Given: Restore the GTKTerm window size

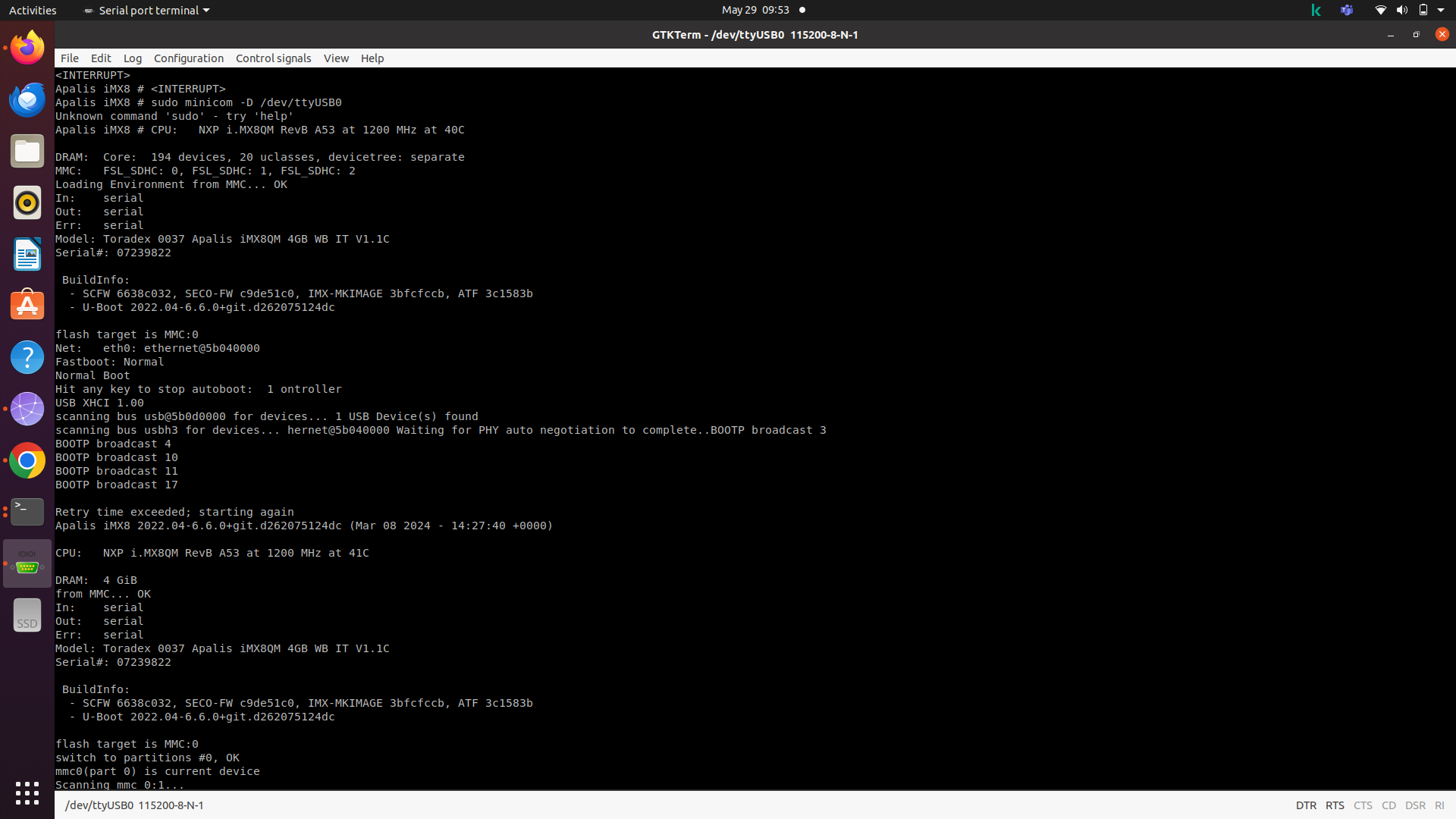Looking at the screenshot, I should [1416, 35].
